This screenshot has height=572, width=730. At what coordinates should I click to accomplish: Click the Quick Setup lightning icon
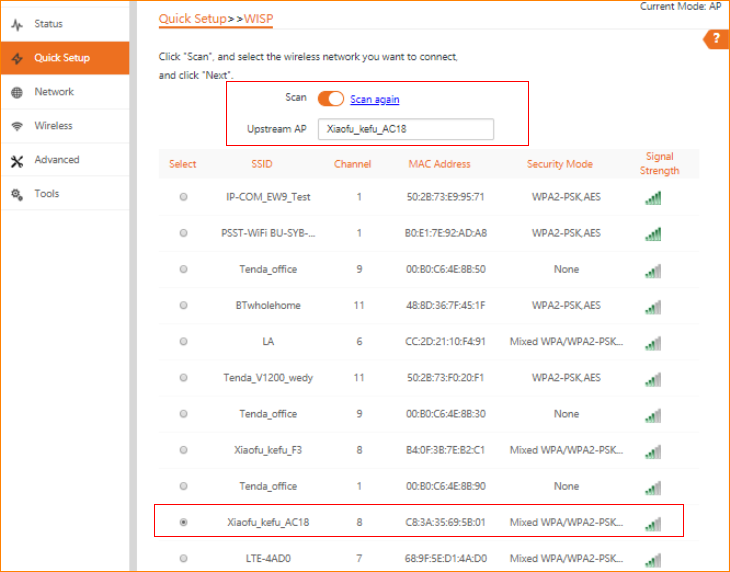pyautogui.click(x=17, y=58)
